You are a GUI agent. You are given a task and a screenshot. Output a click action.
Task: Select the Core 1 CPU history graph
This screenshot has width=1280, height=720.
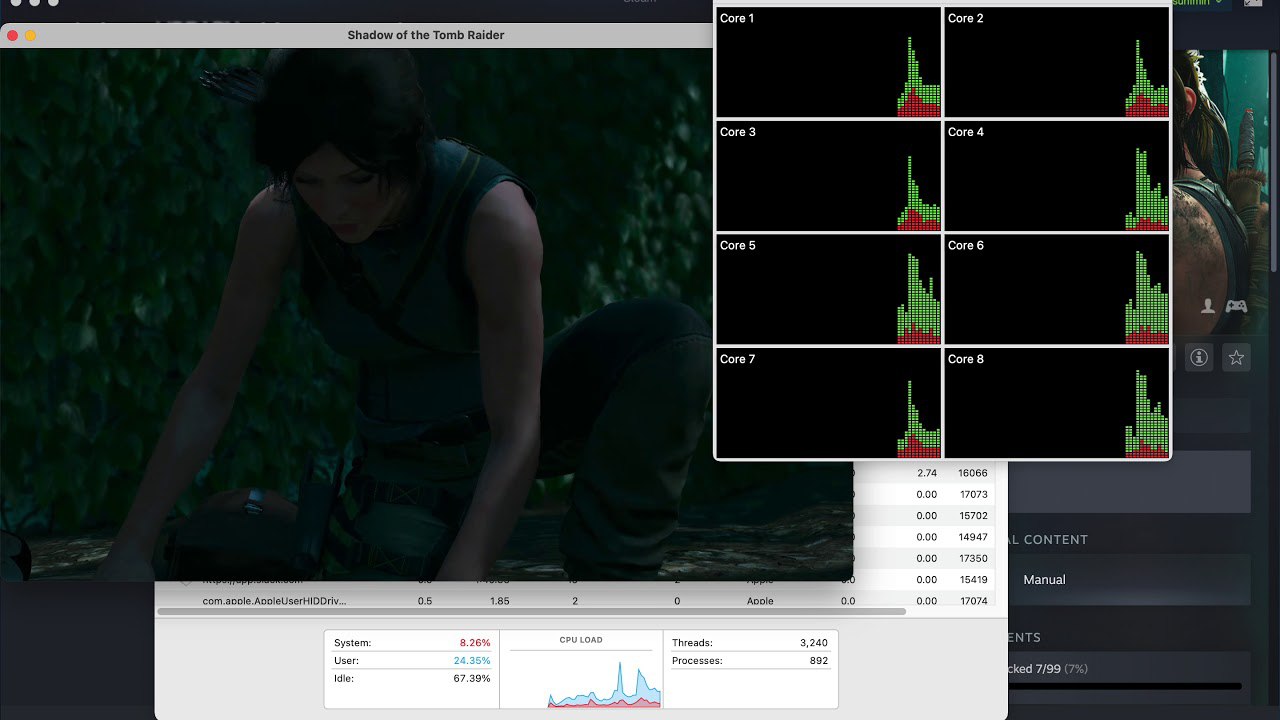click(x=828, y=62)
